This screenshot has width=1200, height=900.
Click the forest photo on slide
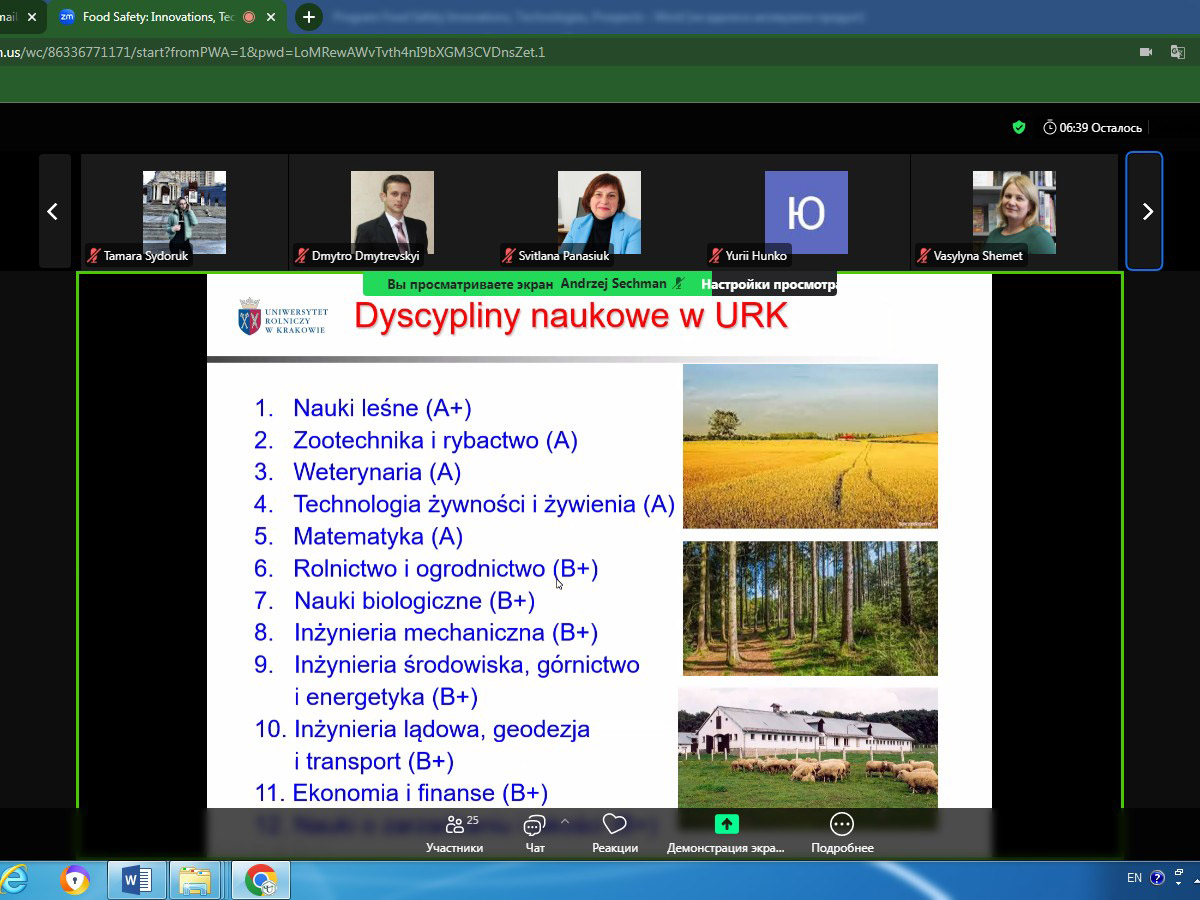[x=810, y=608]
